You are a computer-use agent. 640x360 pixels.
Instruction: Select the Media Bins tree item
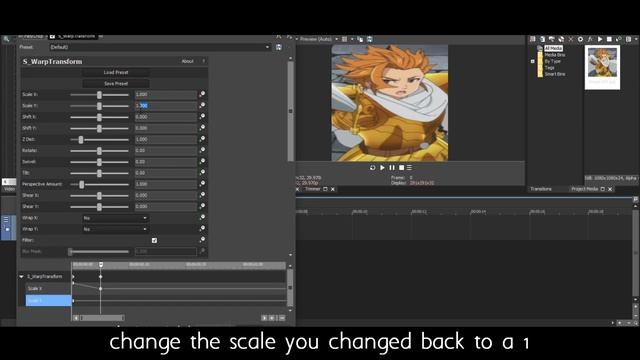point(555,55)
